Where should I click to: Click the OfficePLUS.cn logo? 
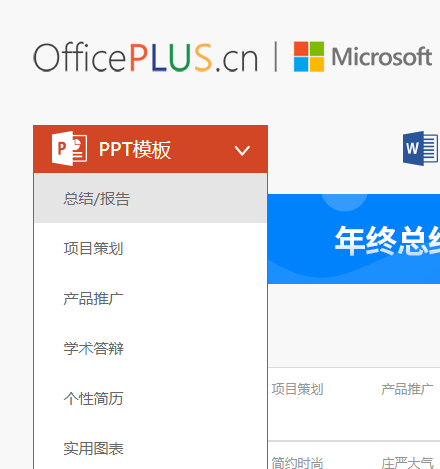click(146, 57)
